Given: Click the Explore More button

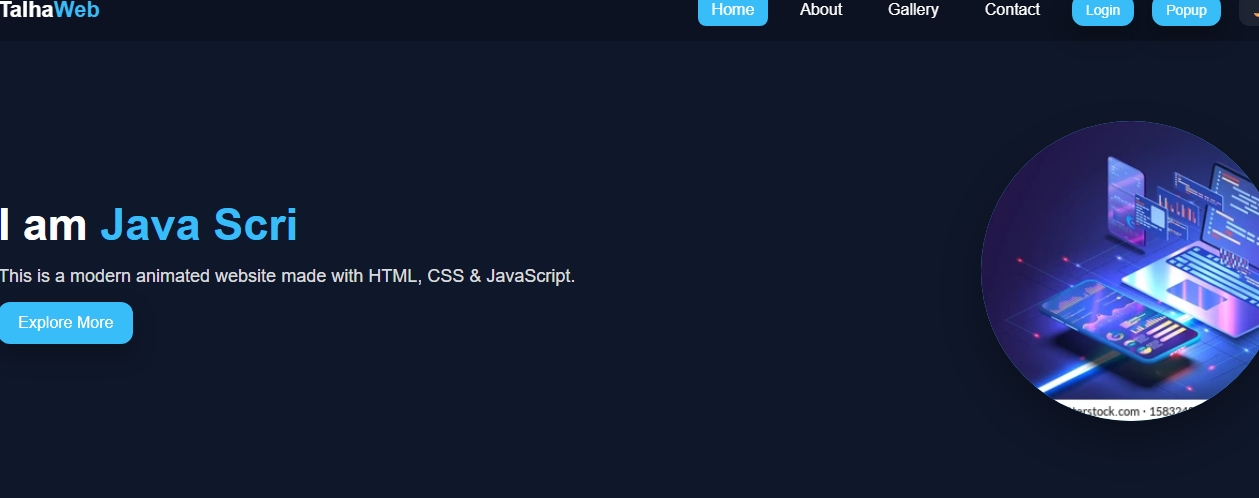Looking at the screenshot, I should pos(66,323).
